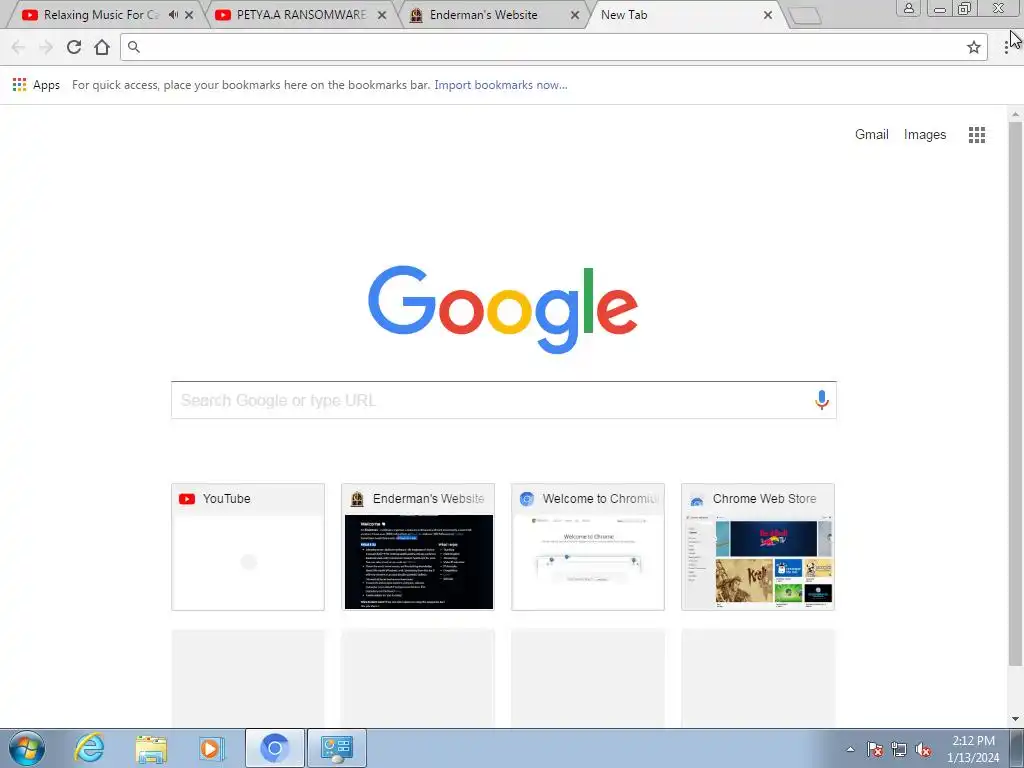The image size is (1024, 768).
Task: Open Windows Media Player in taskbar
Action: pos(211,748)
